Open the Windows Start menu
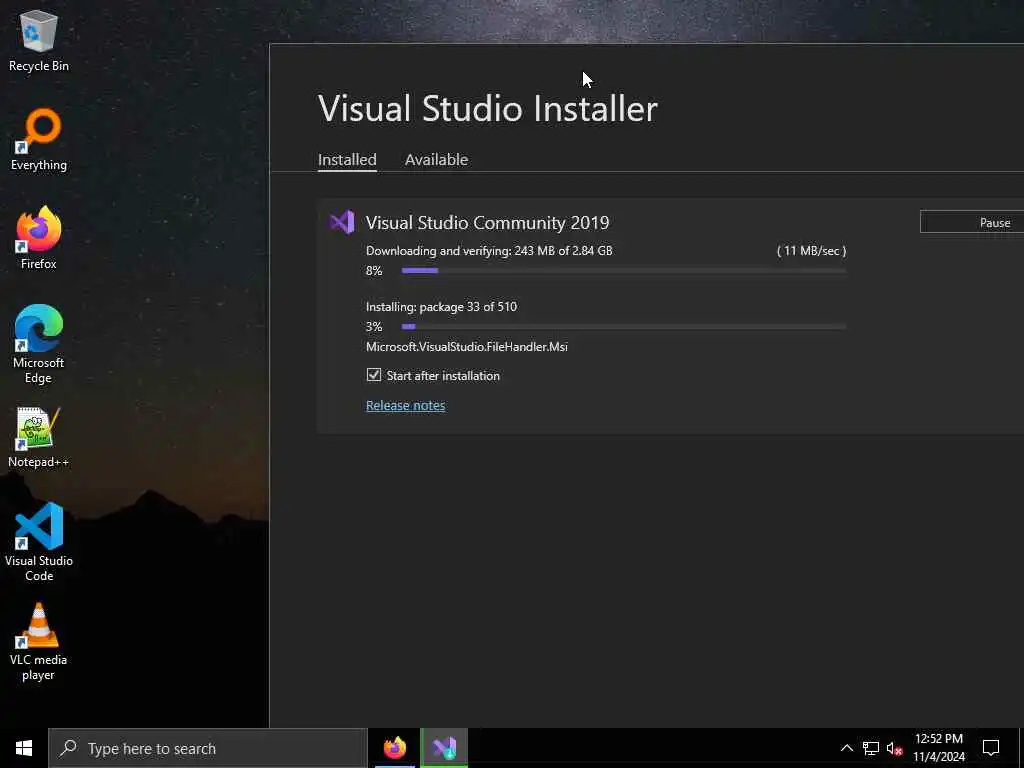The height and width of the screenshot is (768, 1024). click(24, 748)
